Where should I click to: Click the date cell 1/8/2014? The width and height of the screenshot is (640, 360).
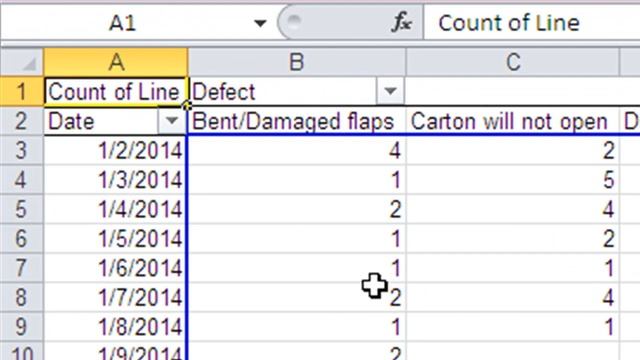[116, 327]
